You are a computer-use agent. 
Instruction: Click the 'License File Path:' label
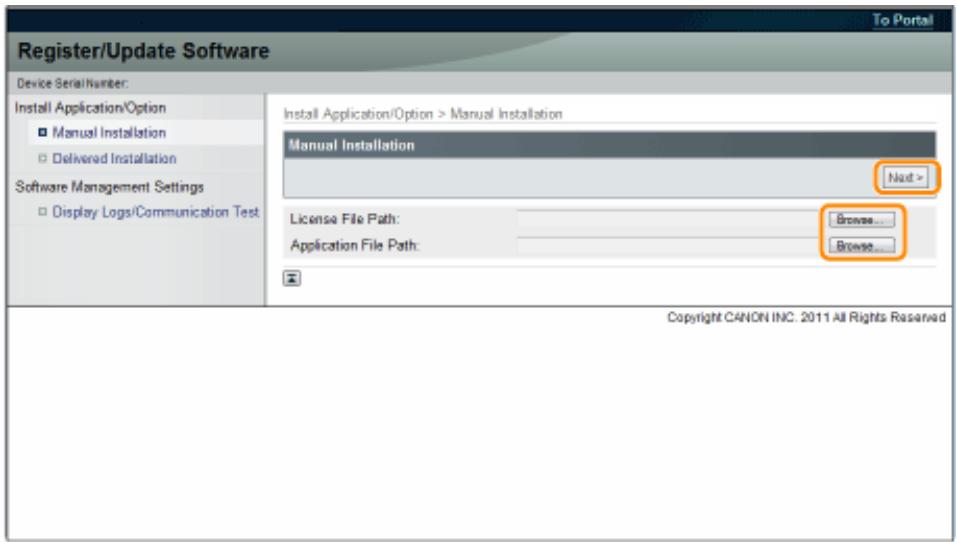point(344,219)
